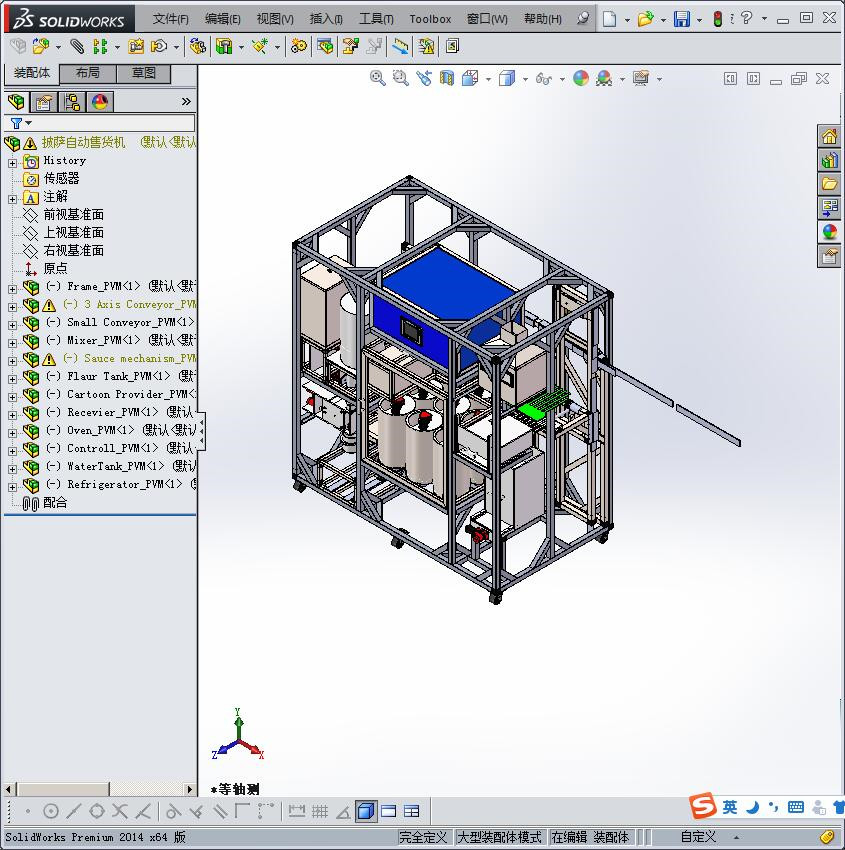Expand the 注解 annotations node
Viewport: 845px width, 850px height.
click(12, 199)
